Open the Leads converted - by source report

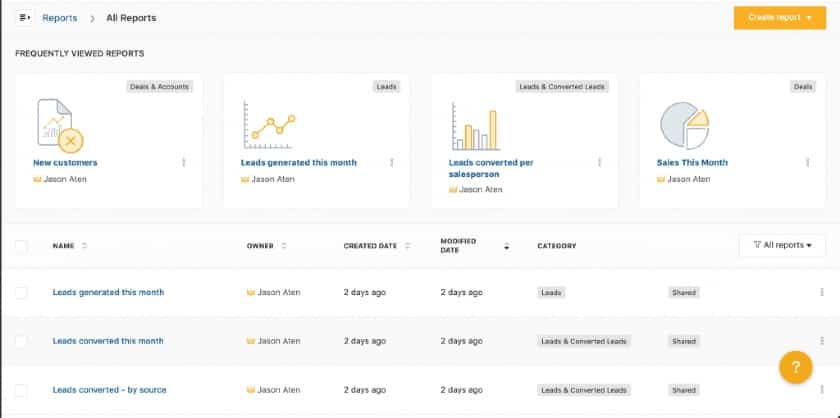(109, 390)
